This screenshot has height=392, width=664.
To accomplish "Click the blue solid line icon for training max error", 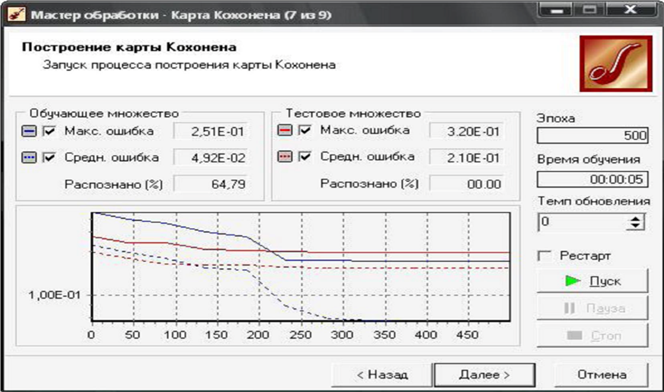I will pyautogui.click(x=29, y=131).
